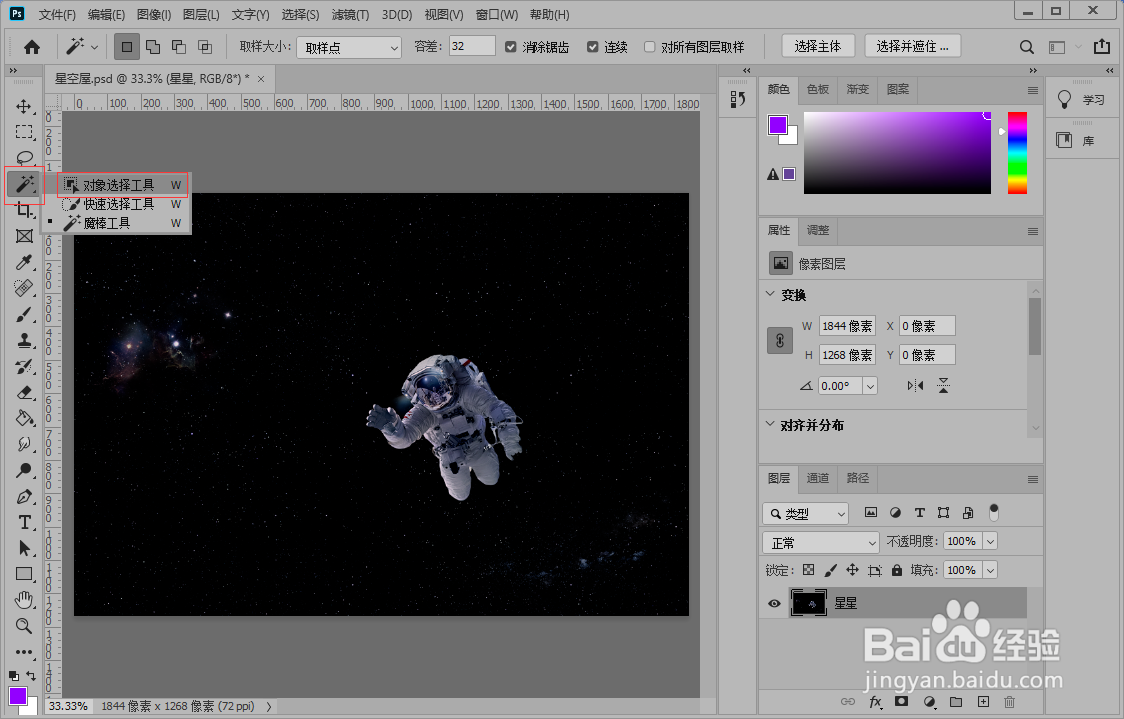
Task: Select the Zoom tool in toolbar
Action: tap(24, 626)
